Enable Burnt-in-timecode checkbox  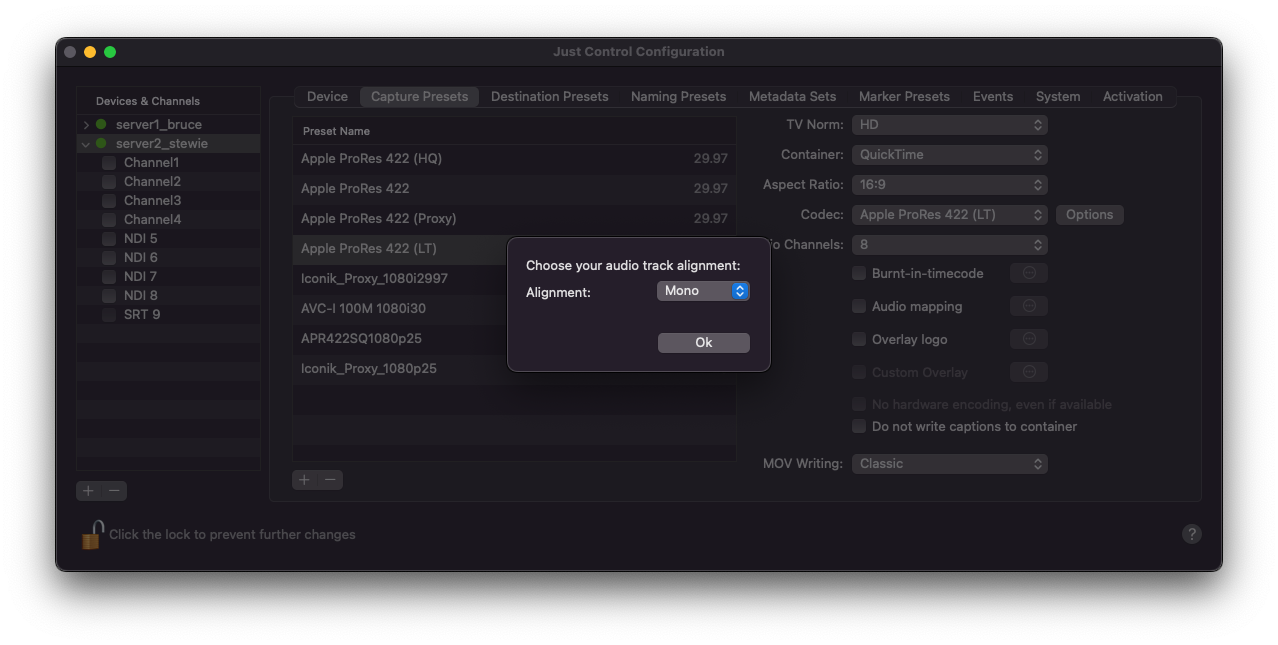tap(859, 273)
